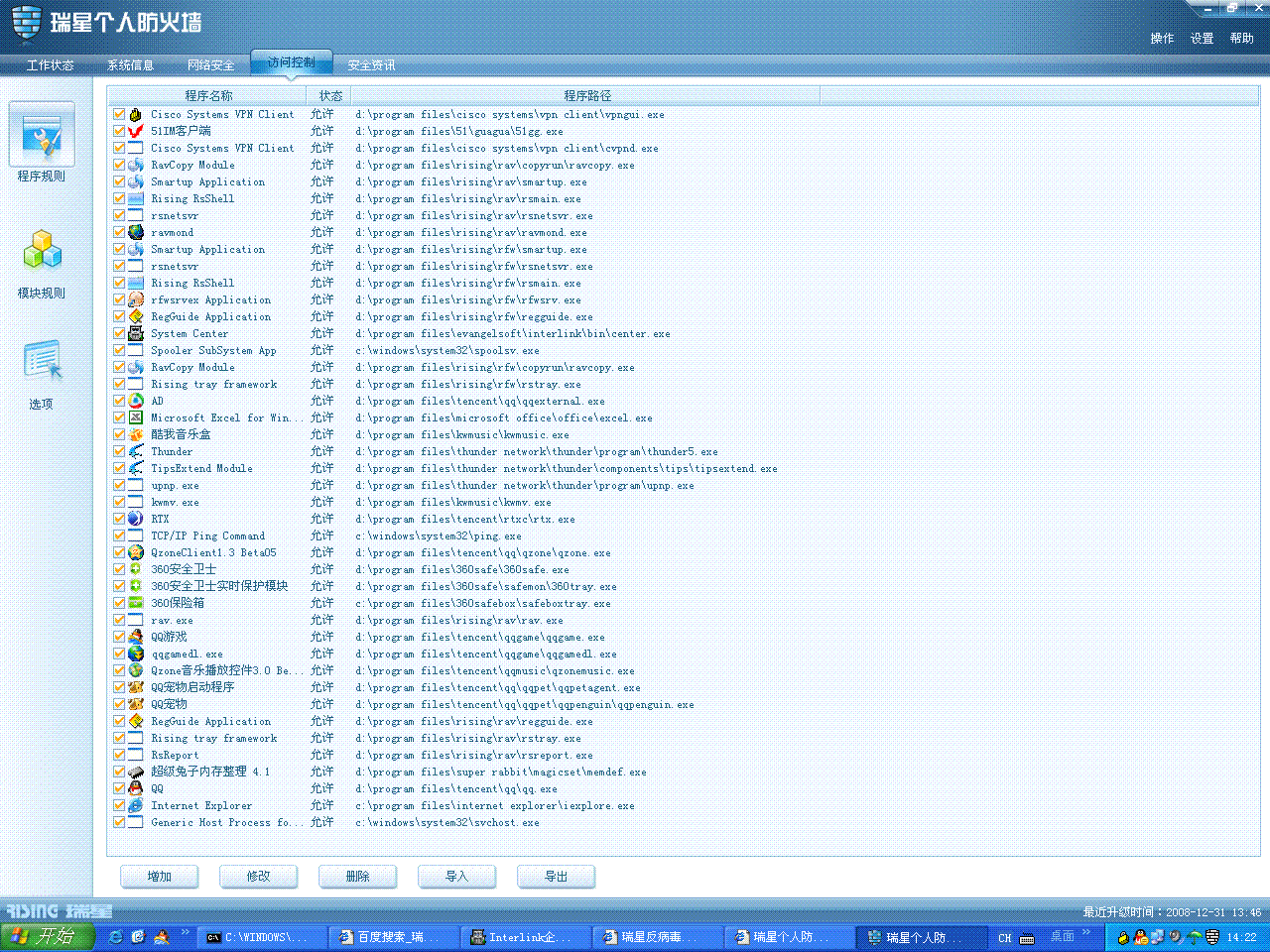1270x952 pixels.
Task: Open the 网络安全 tab
Action: pyautogui.click(x=210, y=65)
